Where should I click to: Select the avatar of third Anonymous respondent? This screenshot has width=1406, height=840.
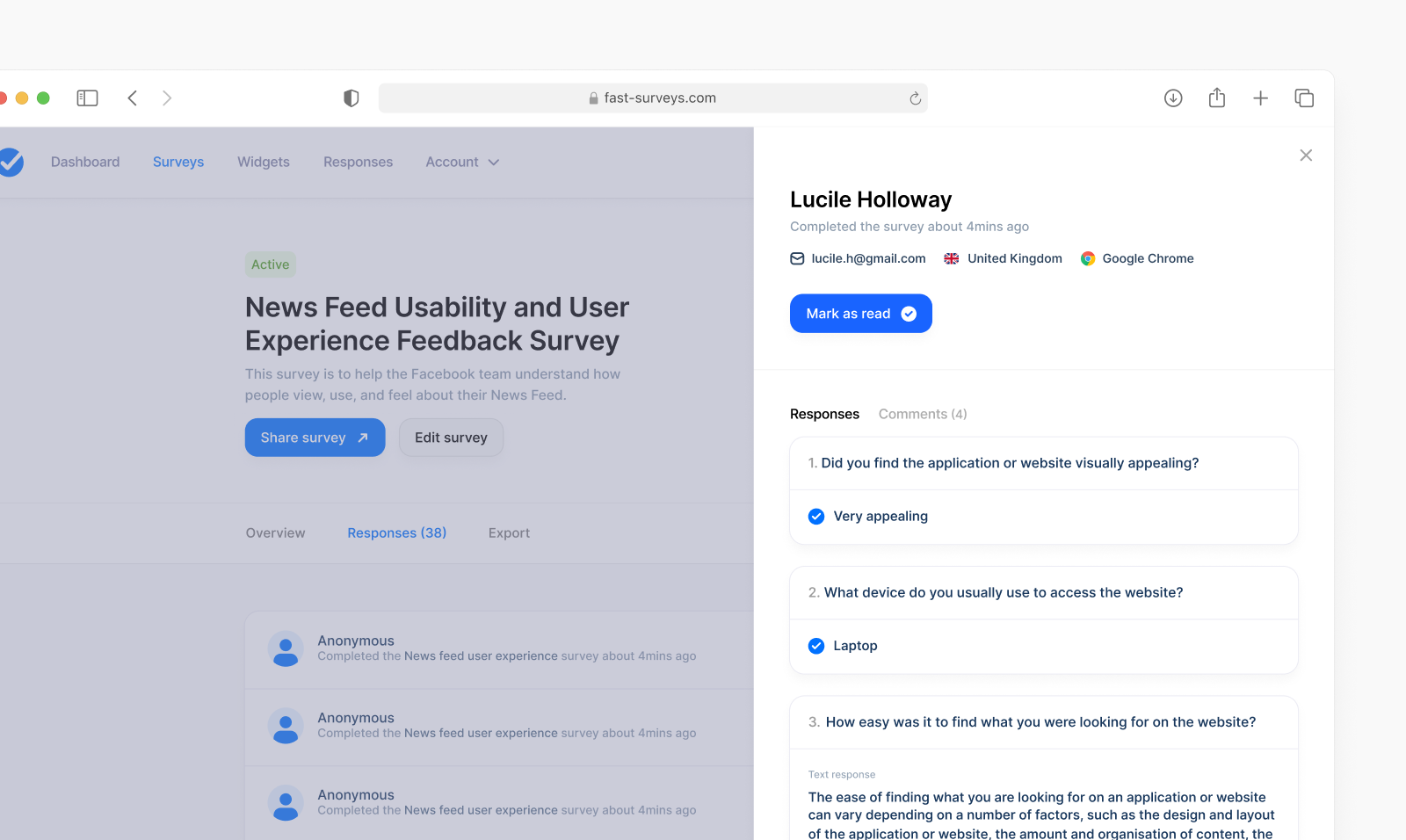pyautogui.click(x=286, y=803)
